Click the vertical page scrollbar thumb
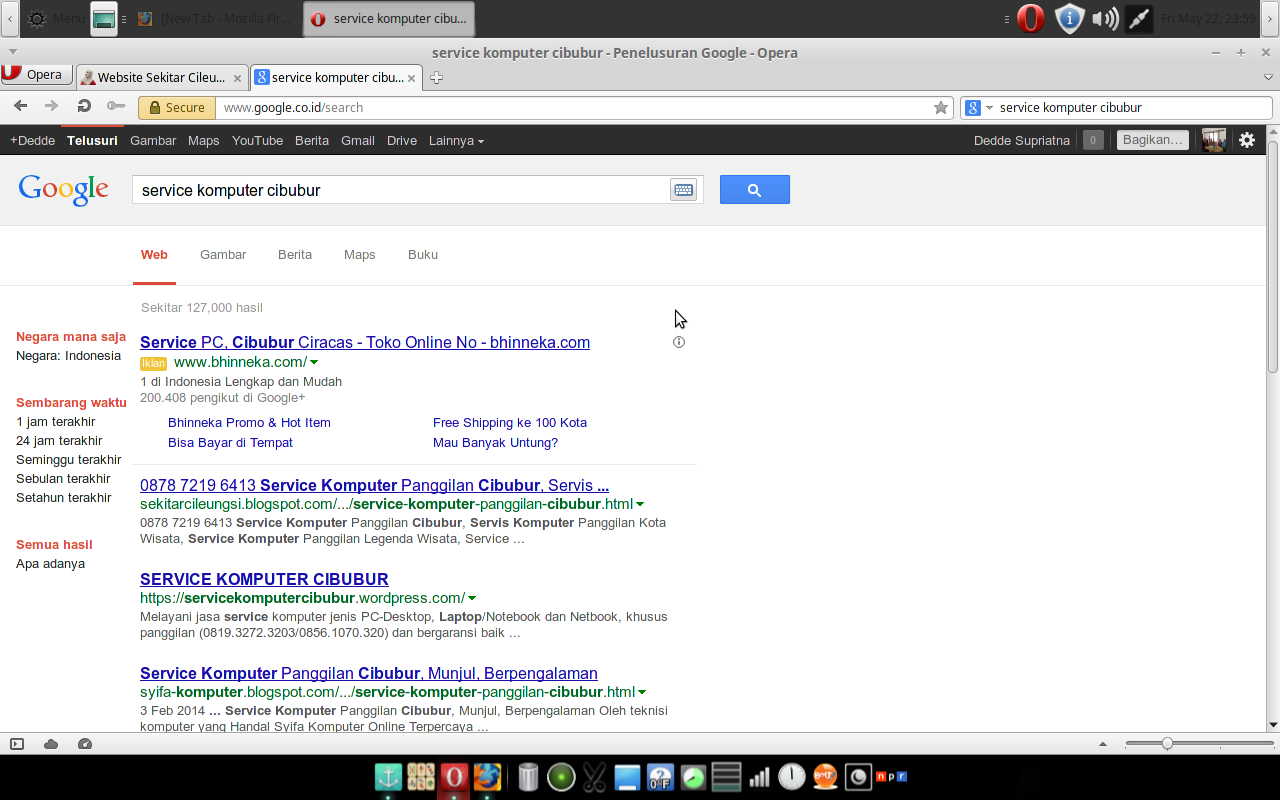Image resolution: width=1280 pixels, height=800 pixels. click(x=1273, y=256)
